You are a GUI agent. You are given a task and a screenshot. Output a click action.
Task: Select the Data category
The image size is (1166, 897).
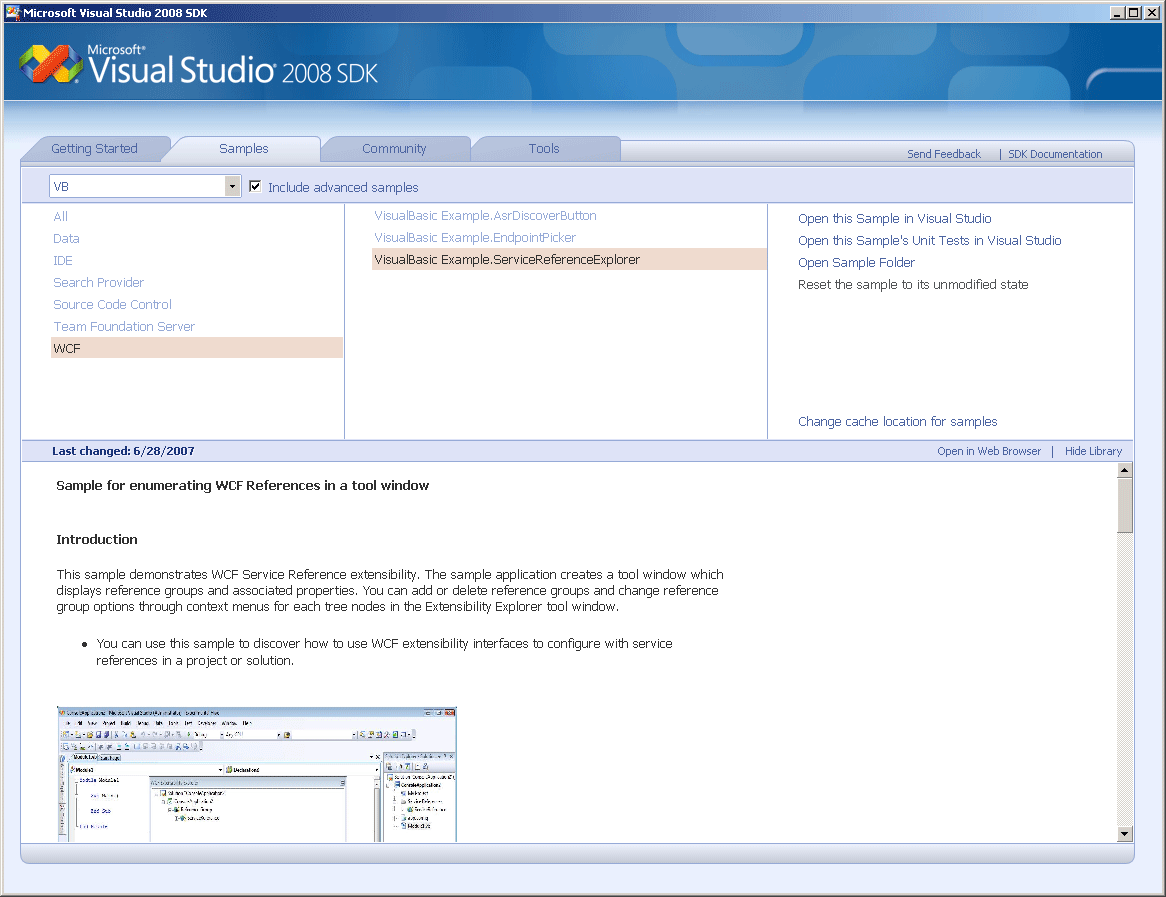point(66,239)
